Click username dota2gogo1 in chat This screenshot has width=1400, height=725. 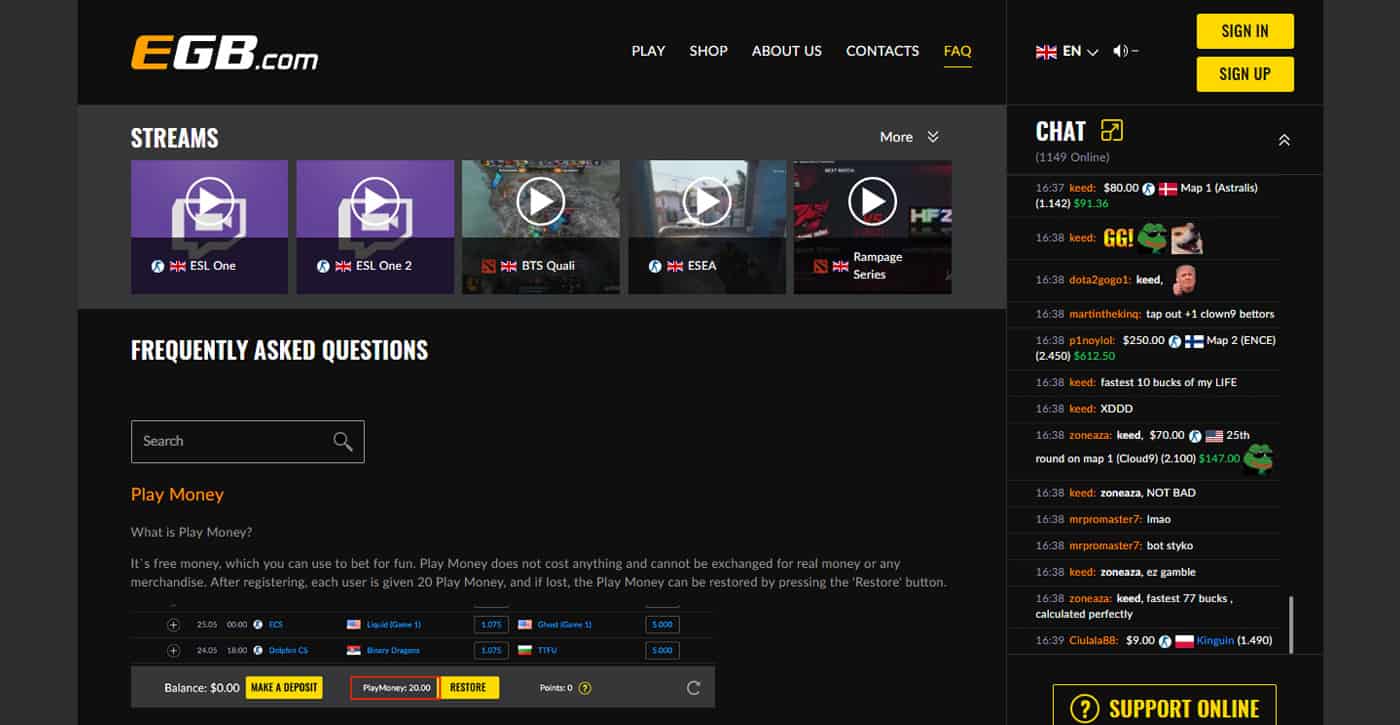click(x=1099, y=280)
